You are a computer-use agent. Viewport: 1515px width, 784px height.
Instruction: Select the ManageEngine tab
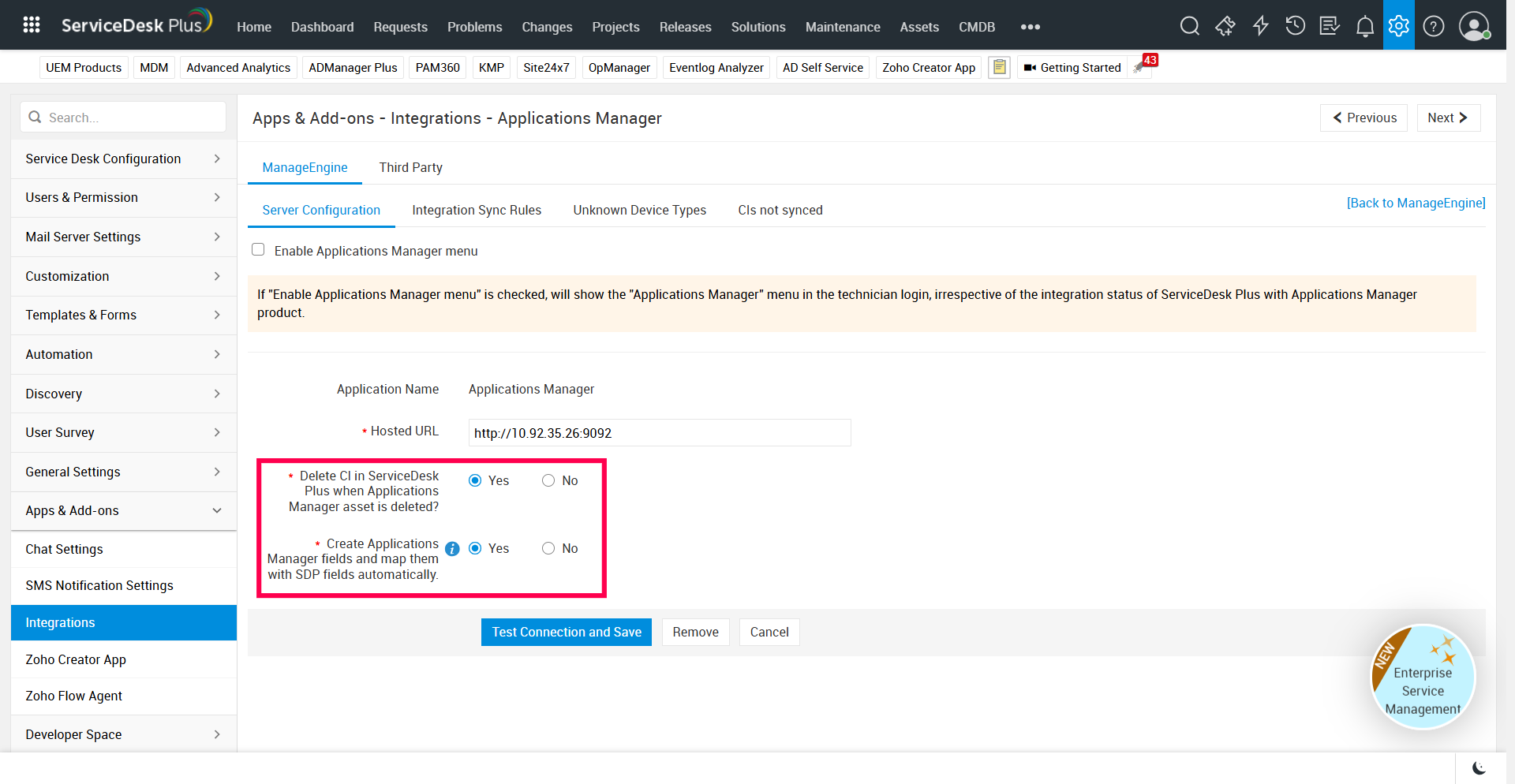[305, 167]
